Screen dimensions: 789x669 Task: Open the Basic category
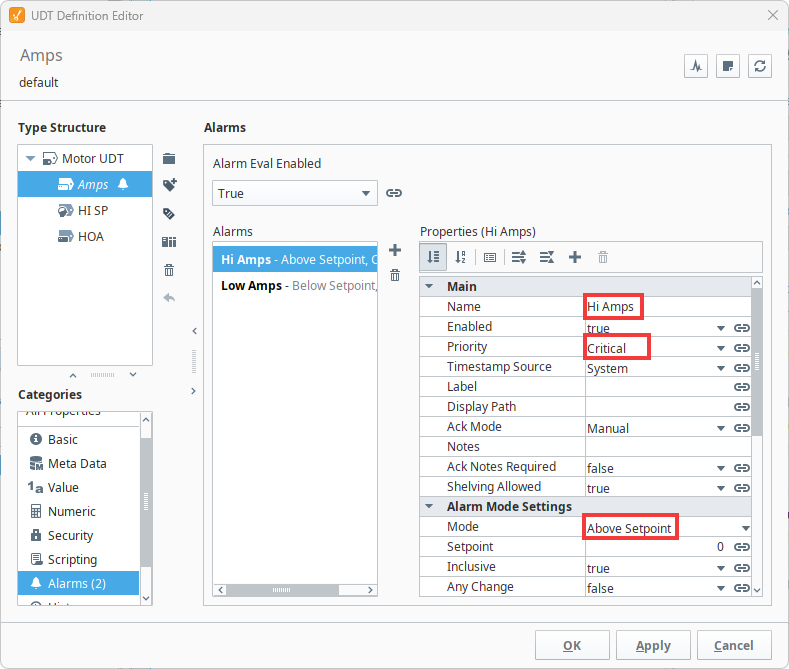click(78, 439)
